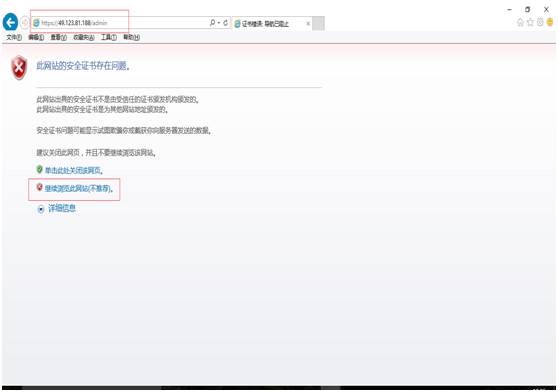This screenshot has width=558, height=392.
Task: Open a new tab with blank tab button
Action: 318,23
